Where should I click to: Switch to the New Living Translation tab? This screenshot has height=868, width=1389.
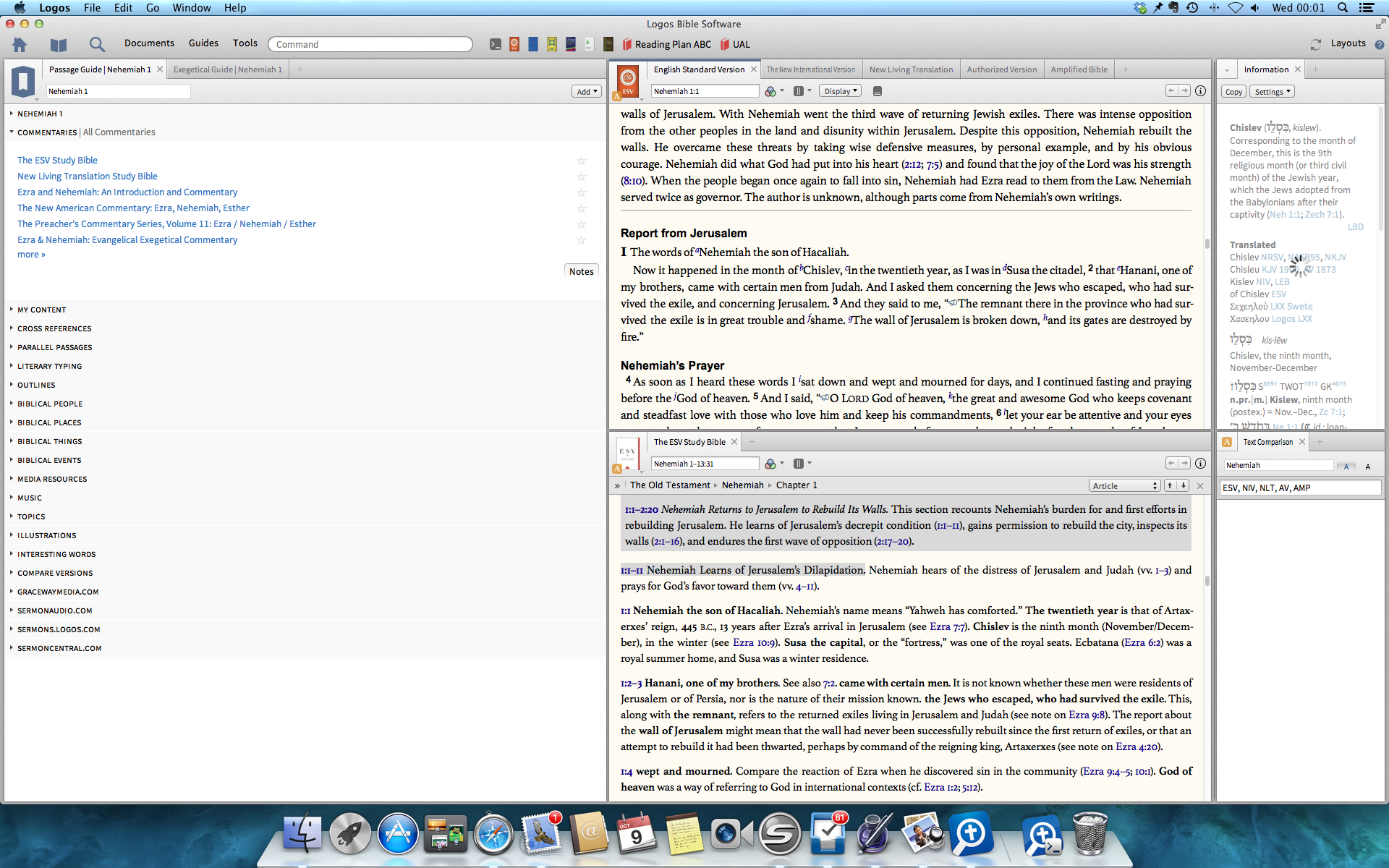pos(911,69)
